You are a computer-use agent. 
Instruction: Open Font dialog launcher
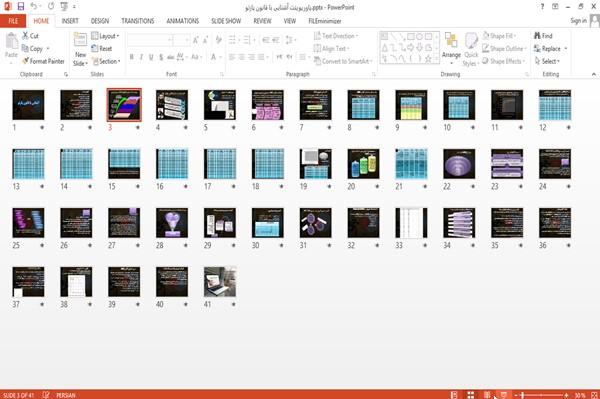(222, 75)
